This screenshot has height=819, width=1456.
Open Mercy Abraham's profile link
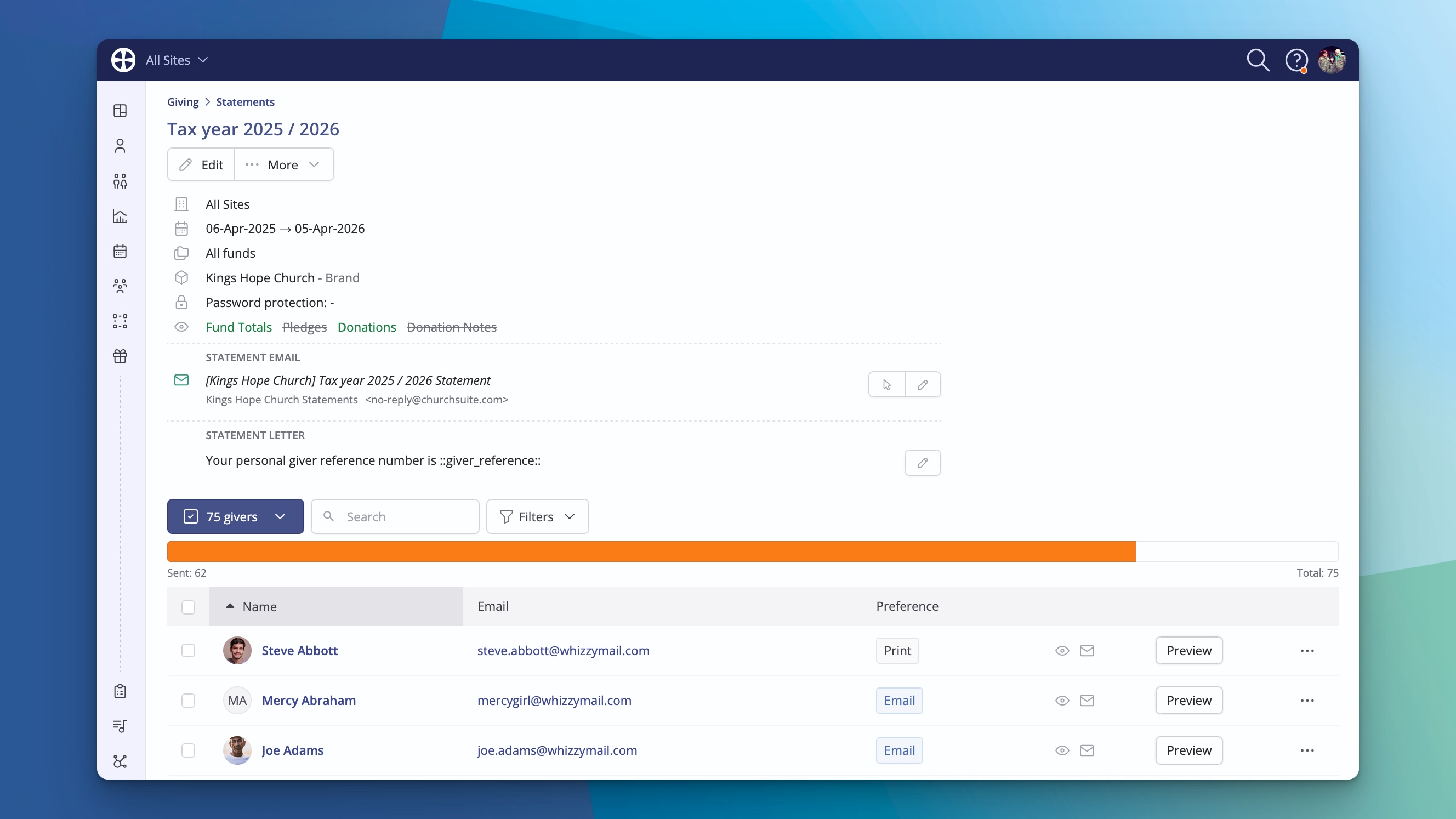pyautogui.click(x=309, y=700)
